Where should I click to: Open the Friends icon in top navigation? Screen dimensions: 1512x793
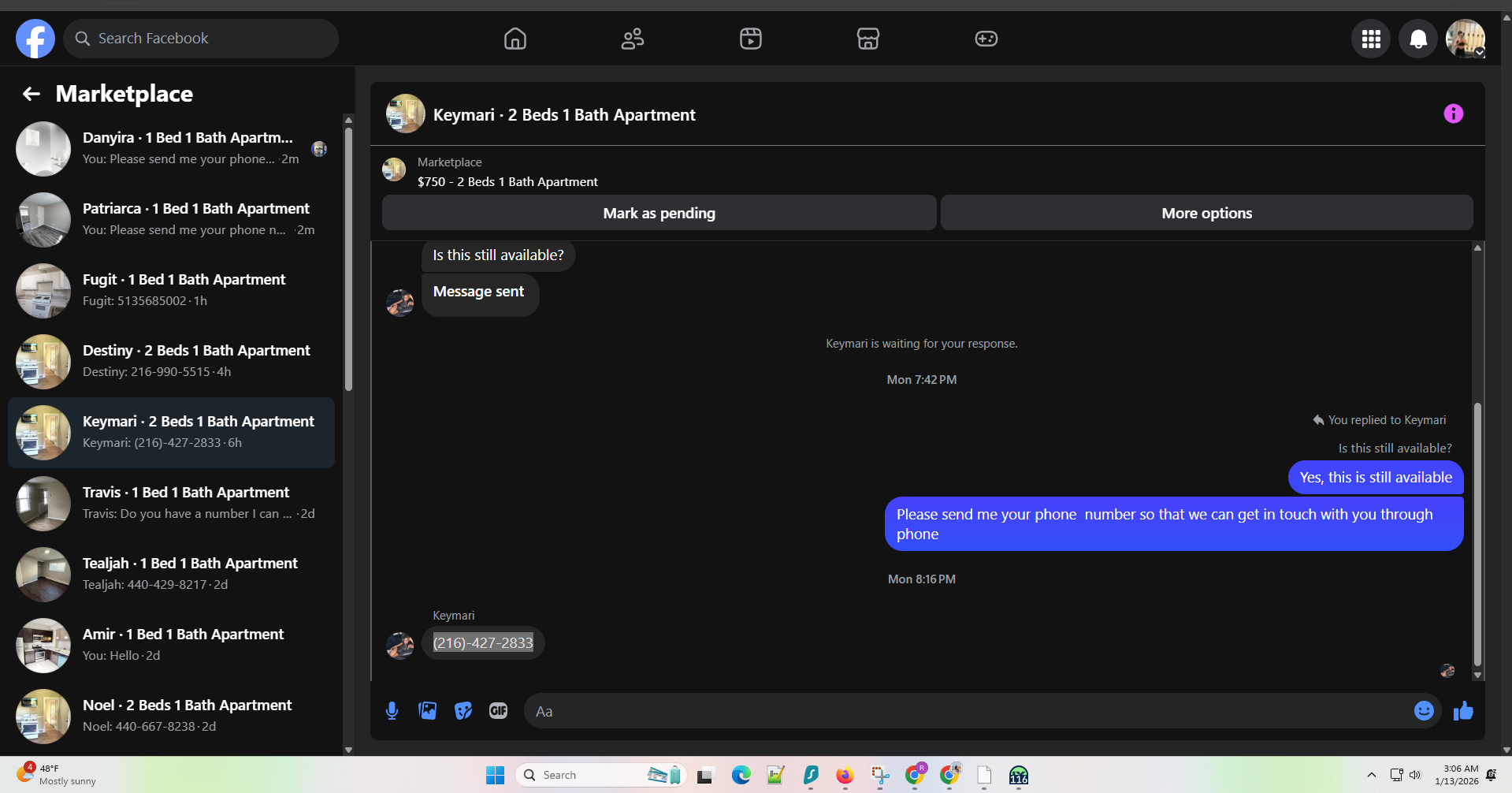(633, 39)
